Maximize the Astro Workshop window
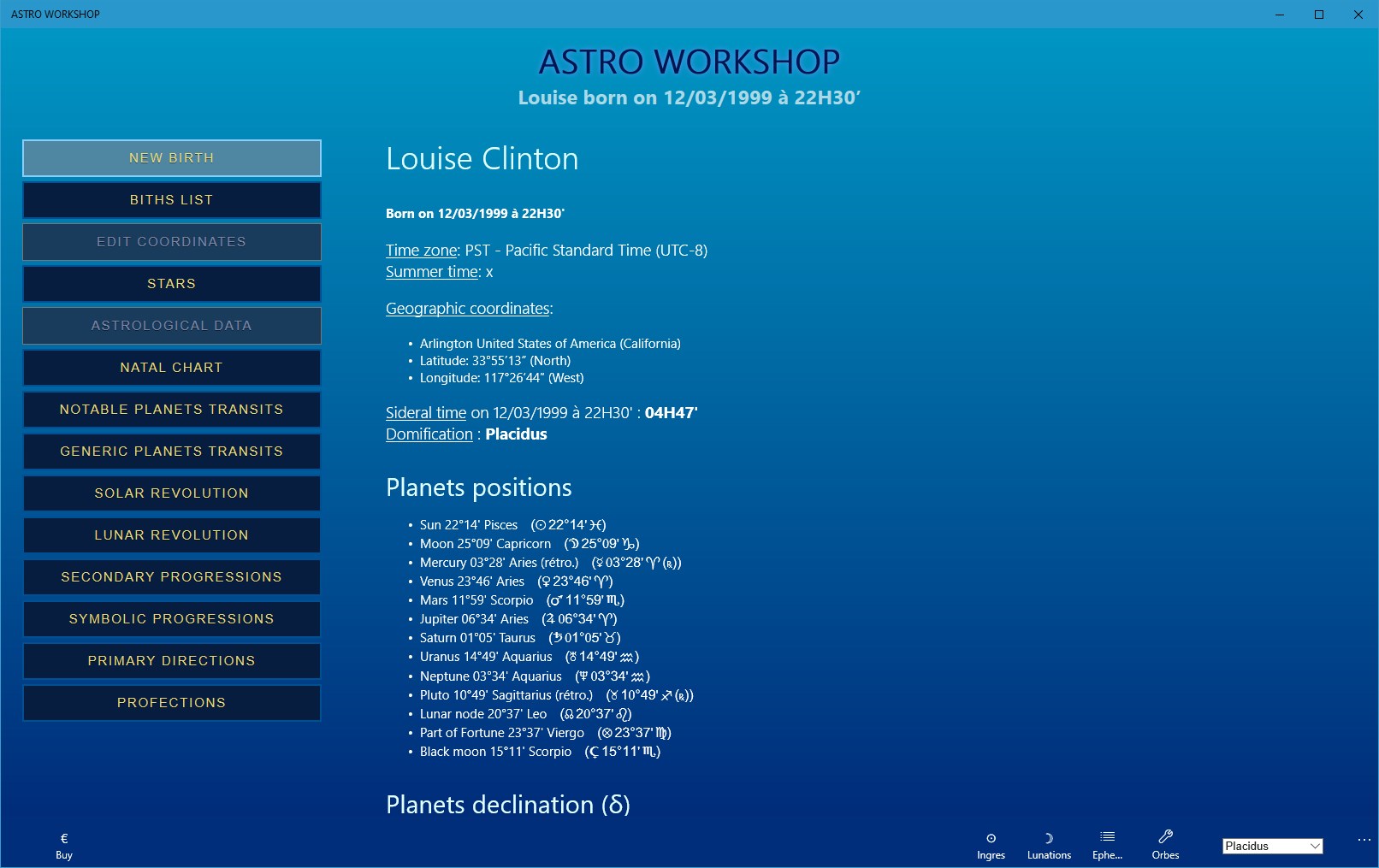This screenshot has width=1379, height=868. pyautogui.click(x=1319, y=15)
